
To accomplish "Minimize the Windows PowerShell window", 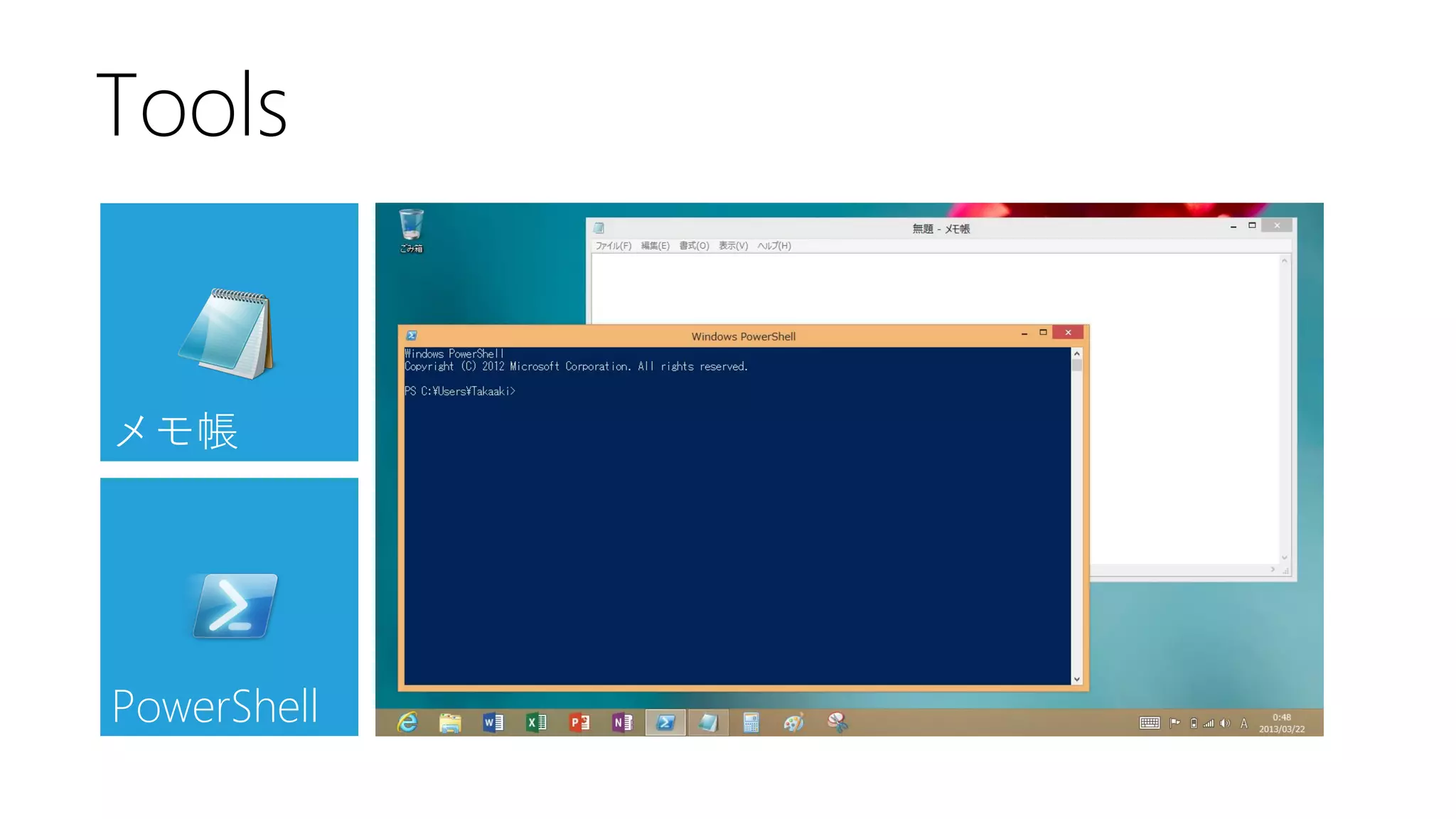I will click(x=1024, y=333).
